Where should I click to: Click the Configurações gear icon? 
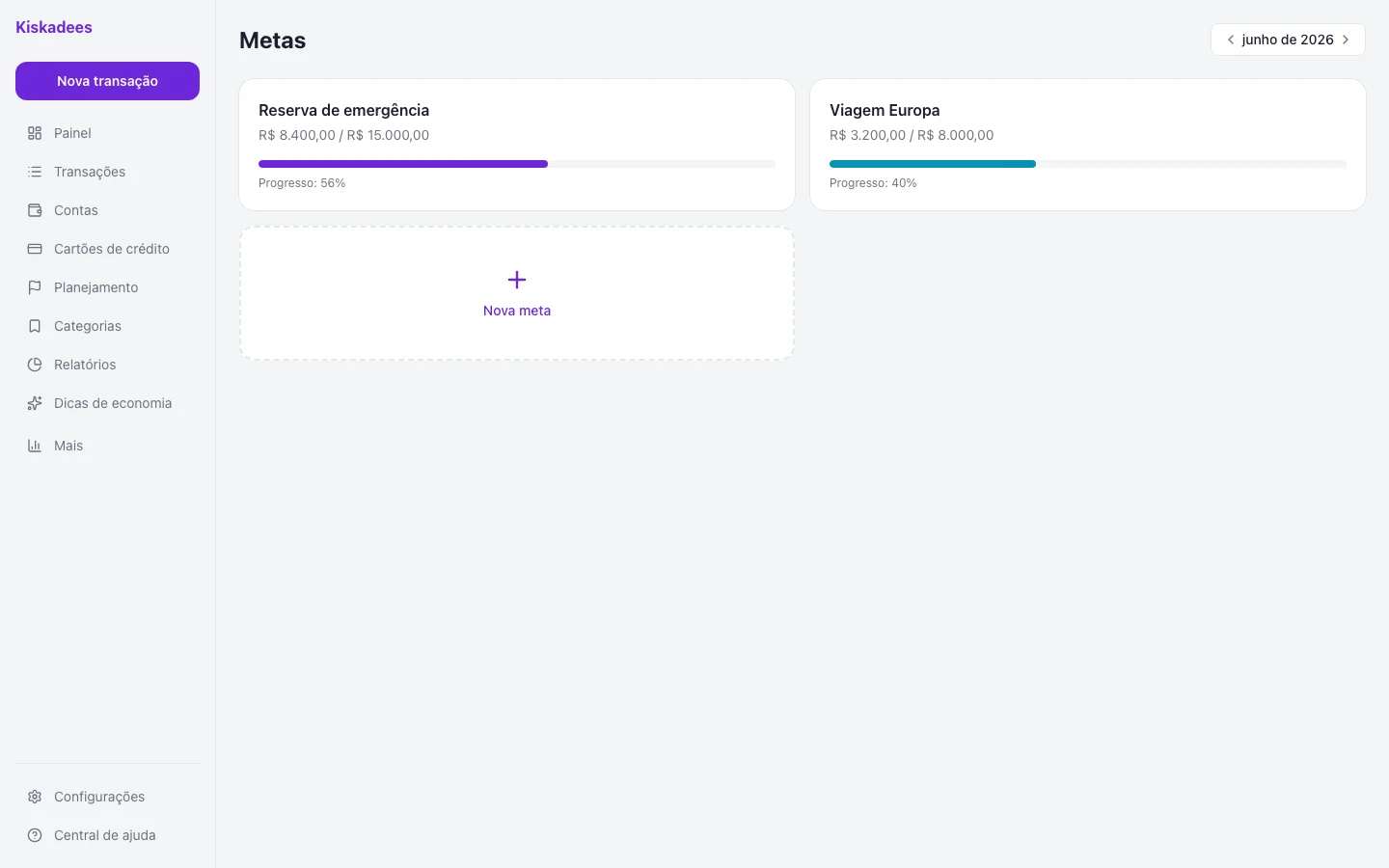point(35,797)
